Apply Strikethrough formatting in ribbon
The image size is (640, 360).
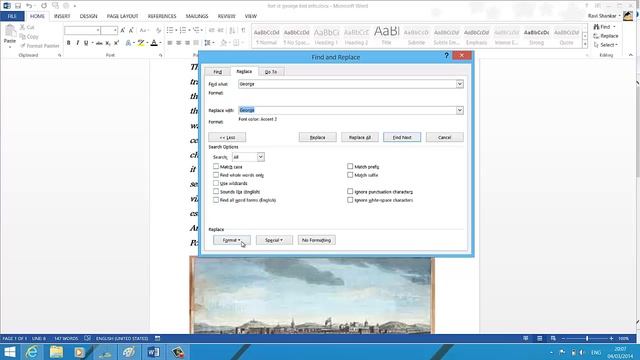(99, 43)
